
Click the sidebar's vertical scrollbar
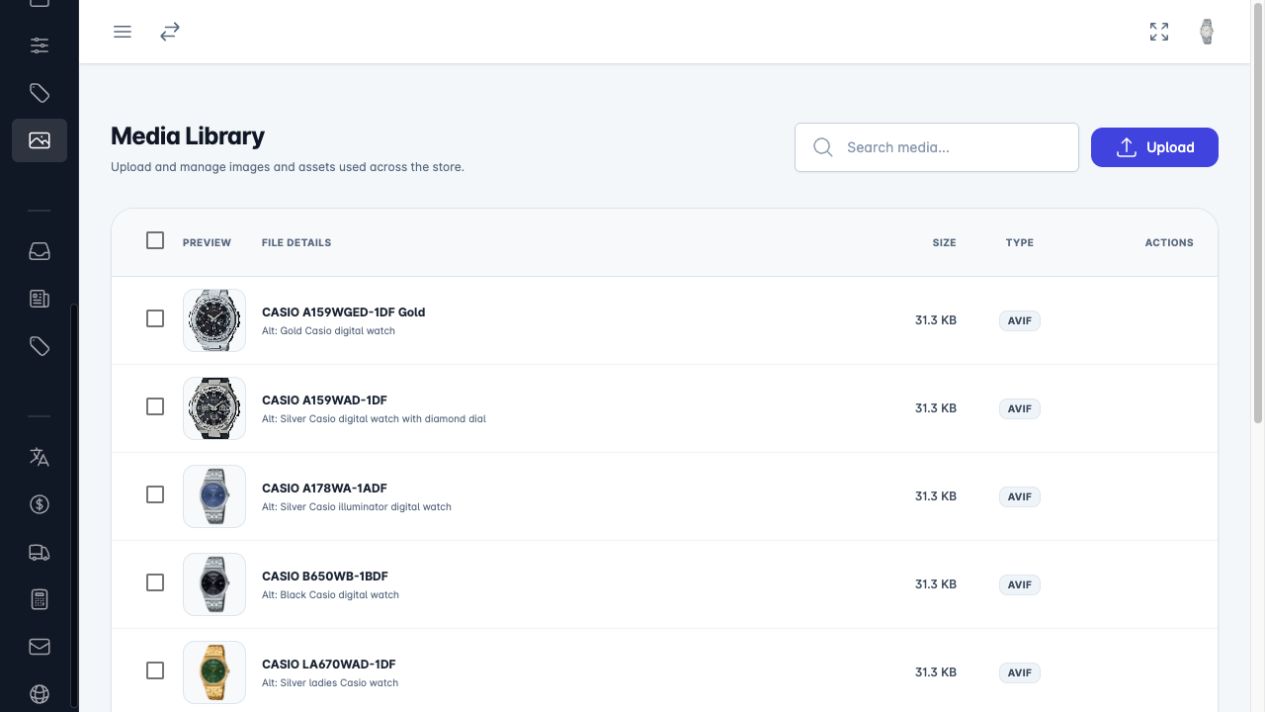pos(74,505)
